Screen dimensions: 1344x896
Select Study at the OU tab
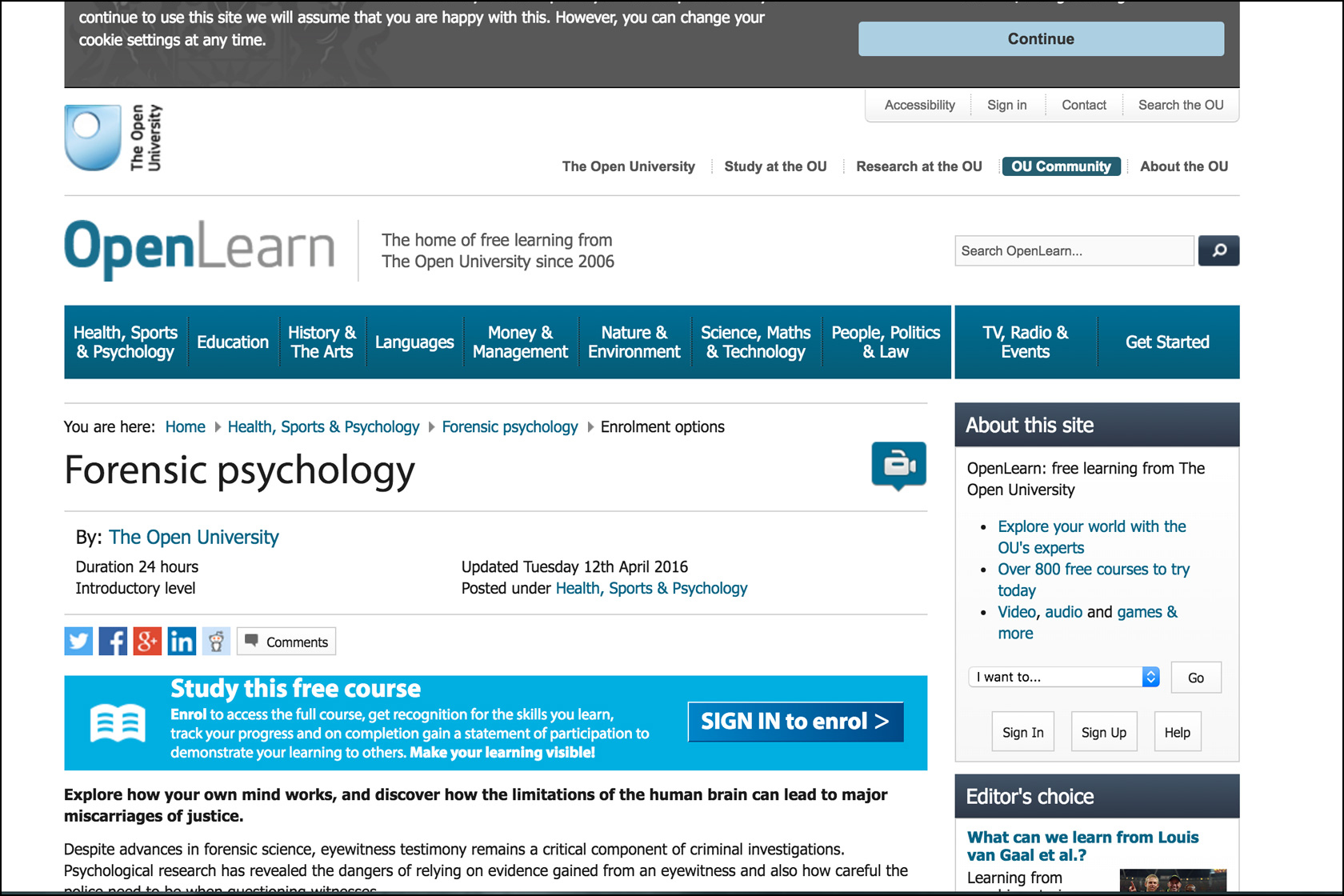(775, 166)
